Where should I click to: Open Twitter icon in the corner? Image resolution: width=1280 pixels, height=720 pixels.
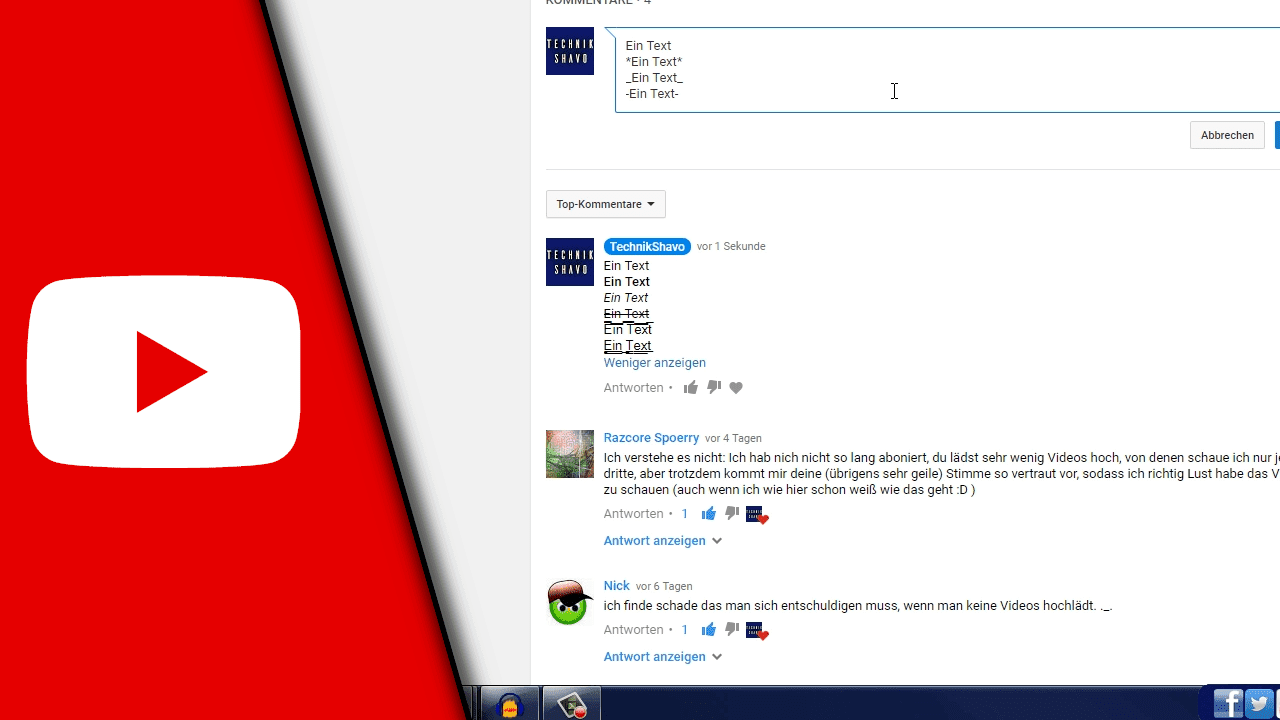(x=1260, y=703)
